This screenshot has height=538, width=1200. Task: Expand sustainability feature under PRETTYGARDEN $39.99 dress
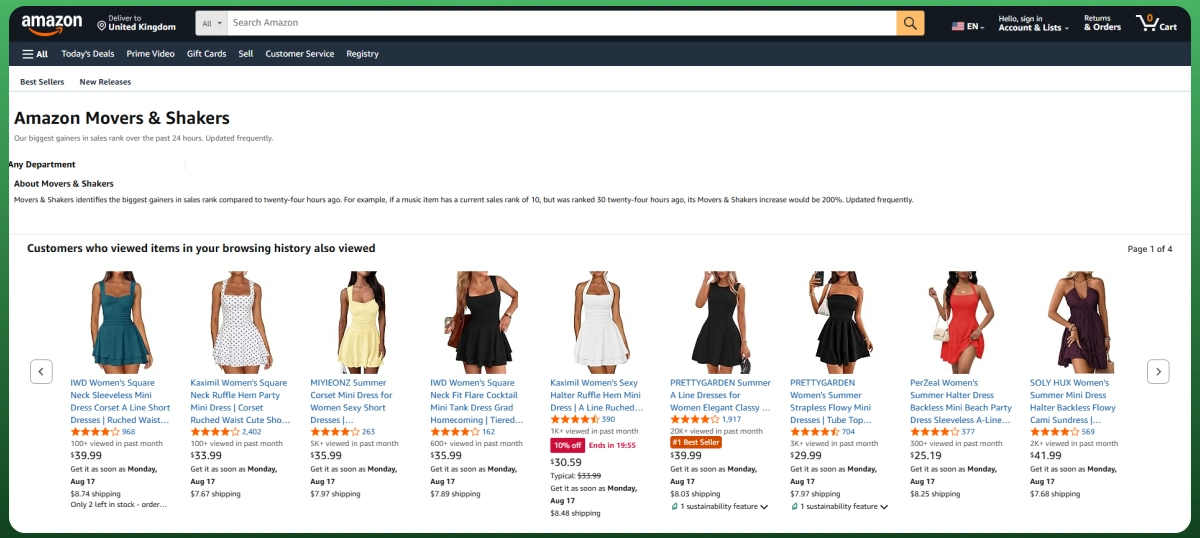tap(719, 507)
